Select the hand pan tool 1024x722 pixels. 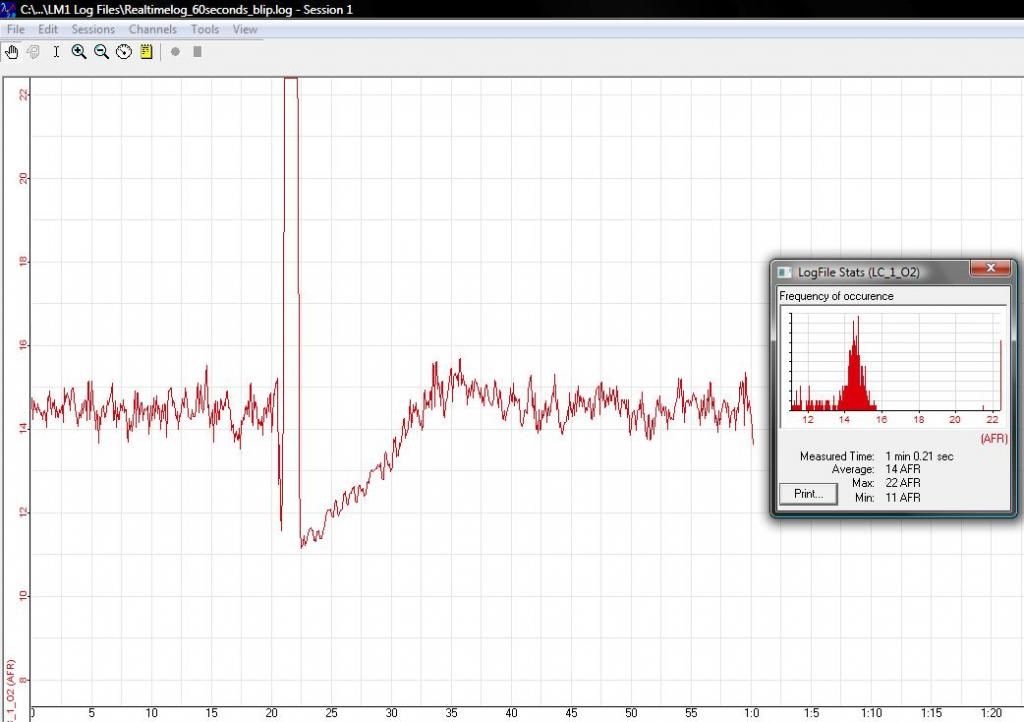pos(12,51)
